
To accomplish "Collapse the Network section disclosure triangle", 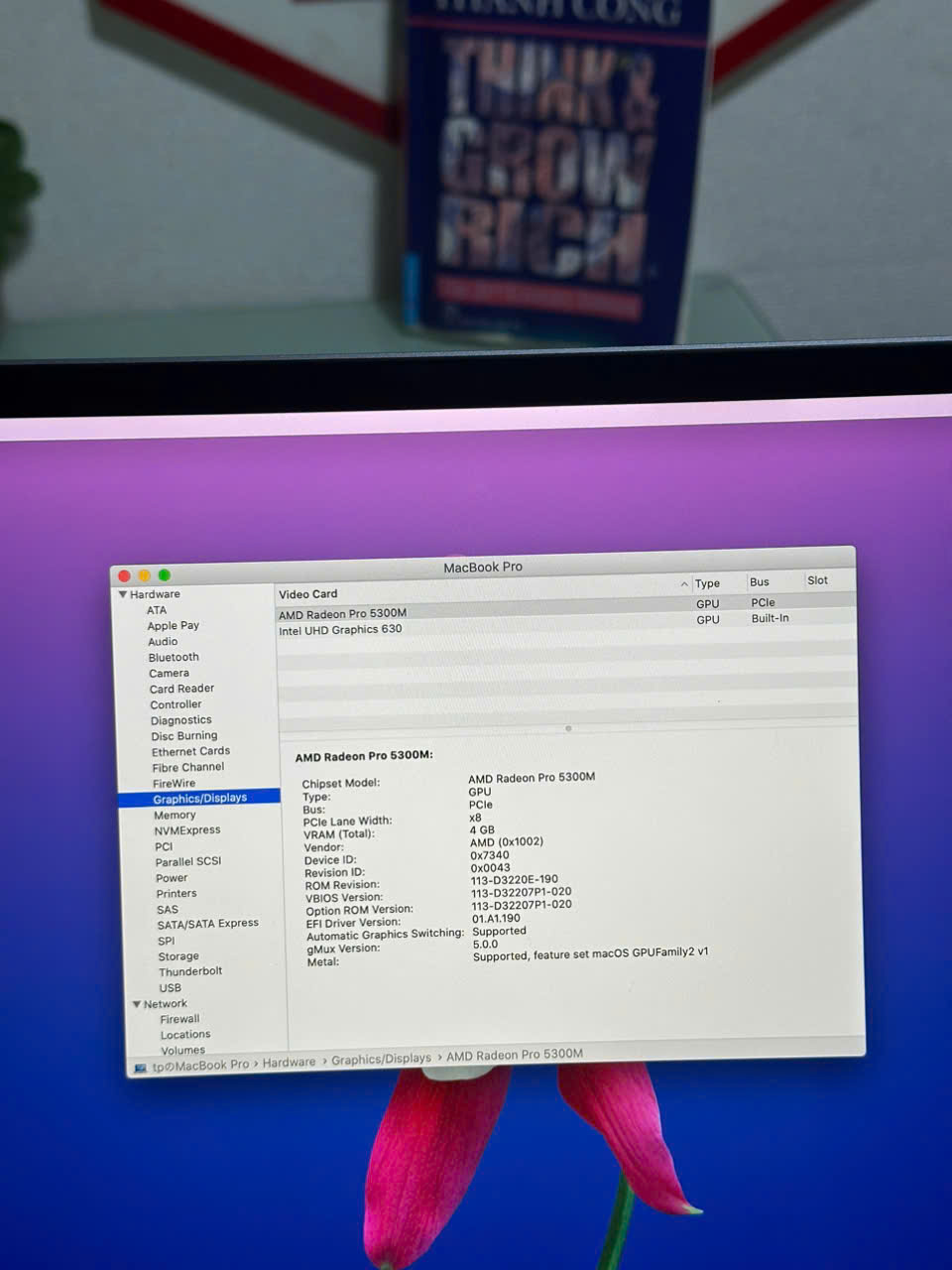I will point(137,1004).
